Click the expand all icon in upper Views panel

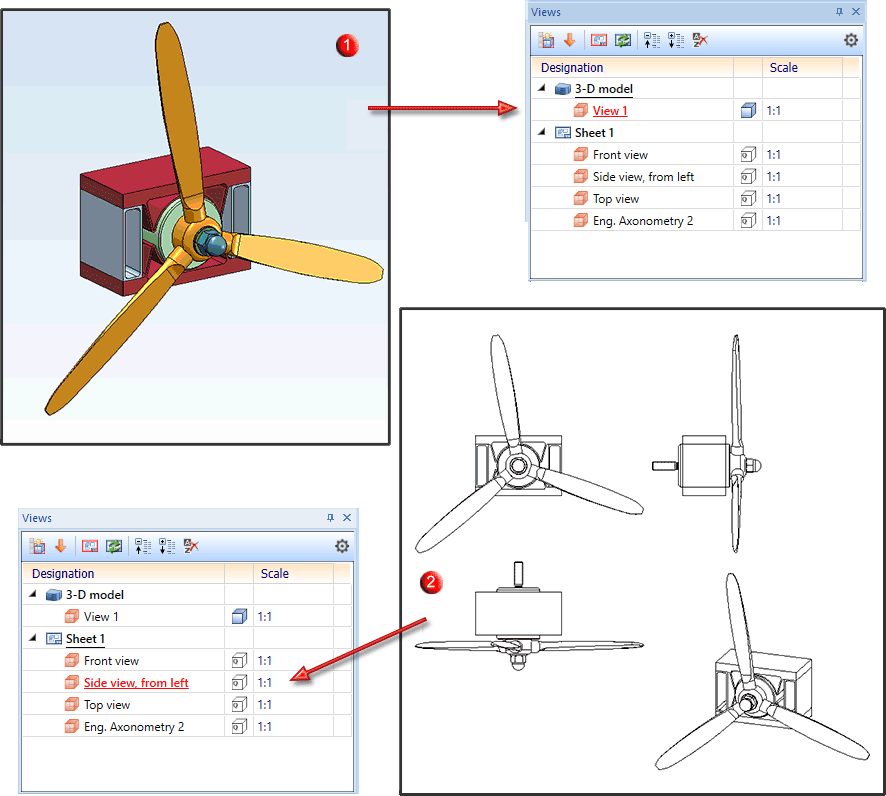click(x=676, y=40)
